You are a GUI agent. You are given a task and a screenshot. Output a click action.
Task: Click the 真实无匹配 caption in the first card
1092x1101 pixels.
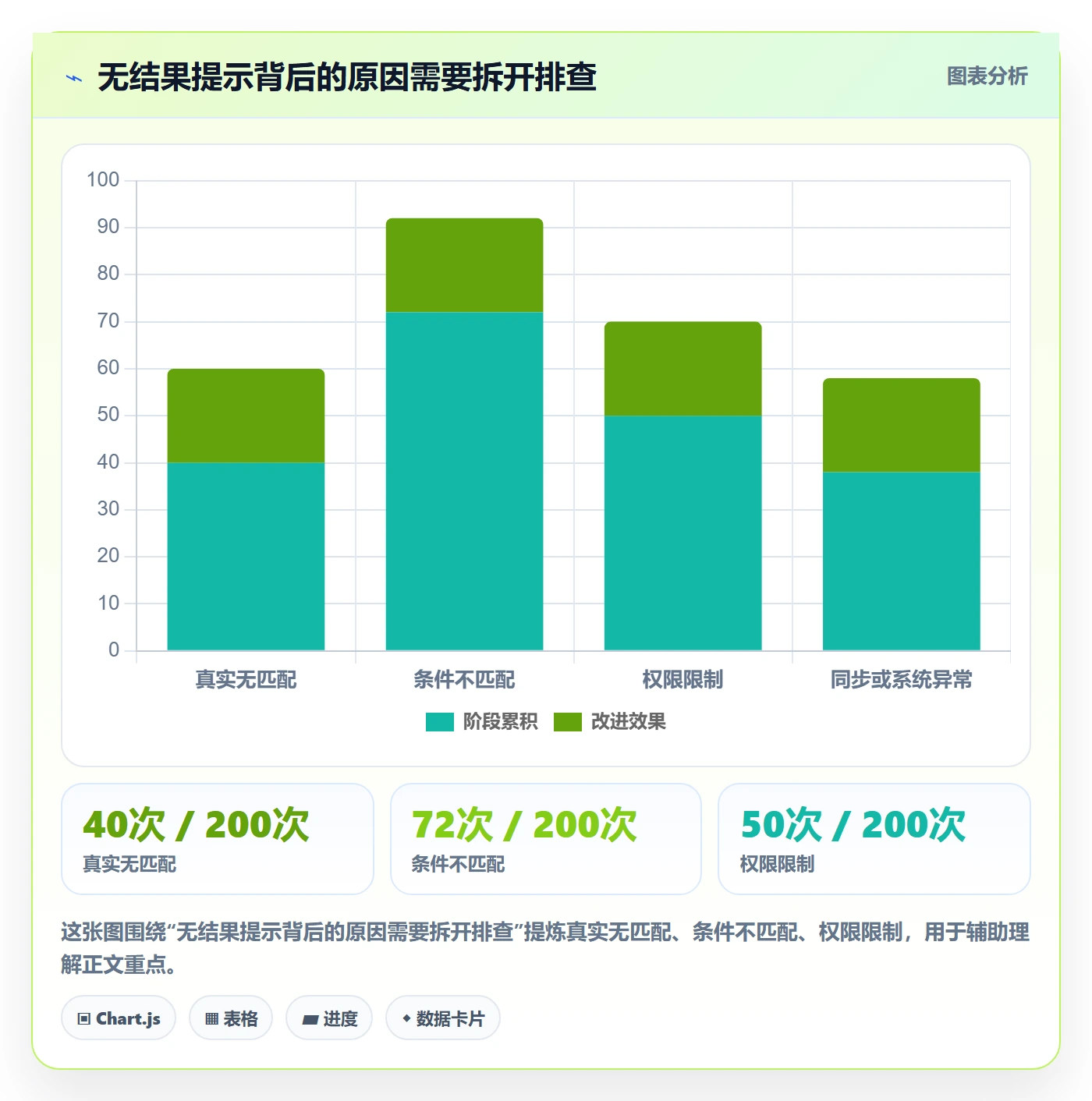point(129,864)
